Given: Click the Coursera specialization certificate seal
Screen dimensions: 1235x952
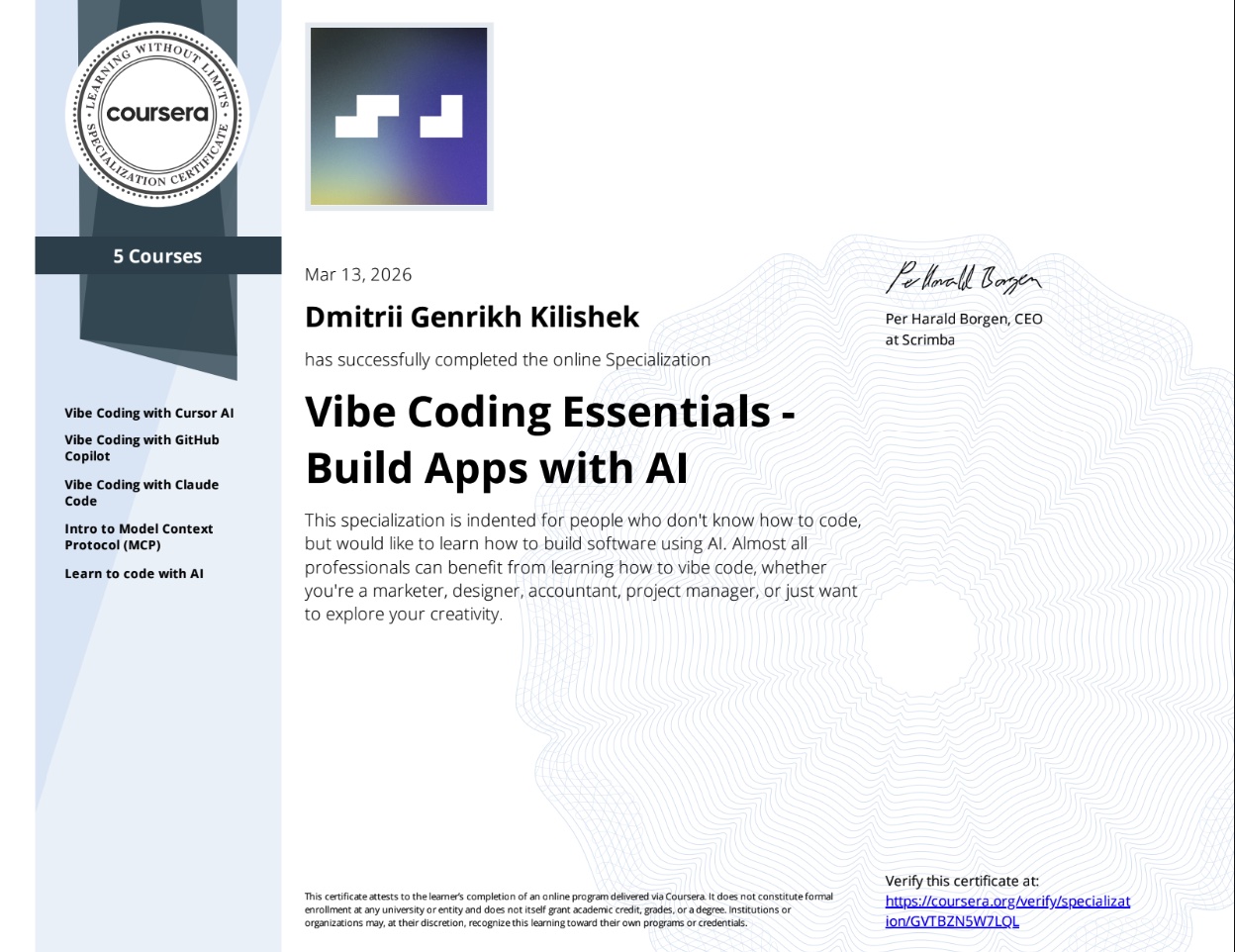Looking at the screenshot, I should point(157,114).
